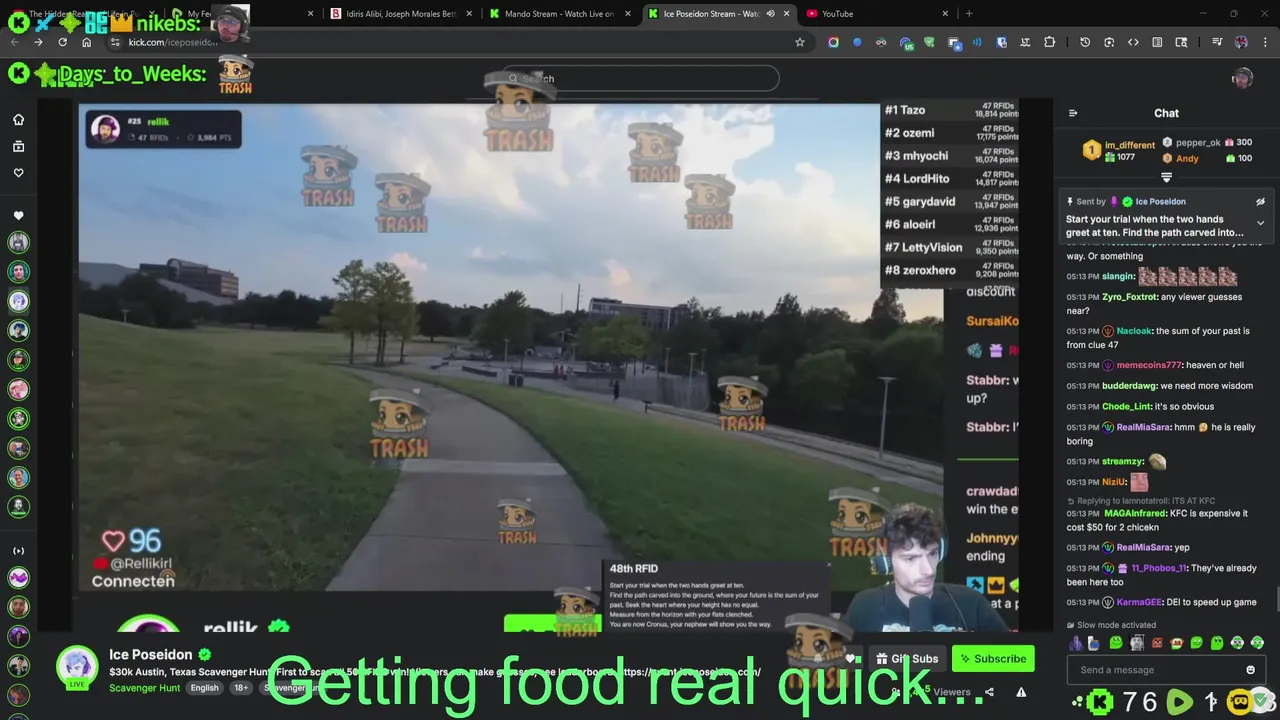Select the 18+ tag
1280x720 pixels.
click(241, 688)
